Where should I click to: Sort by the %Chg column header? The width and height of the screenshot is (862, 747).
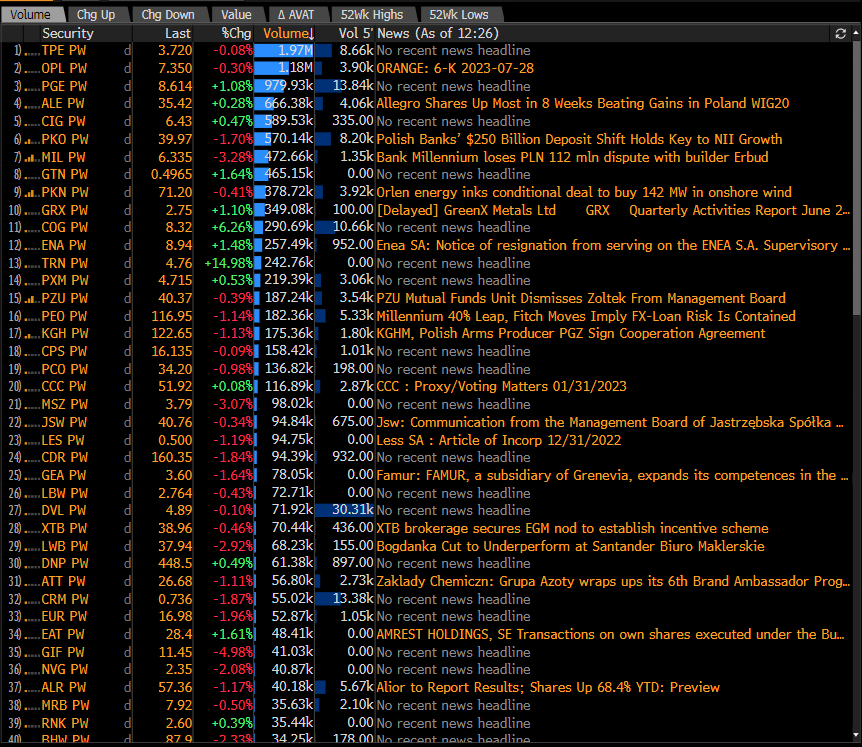[x=236, y=33]
